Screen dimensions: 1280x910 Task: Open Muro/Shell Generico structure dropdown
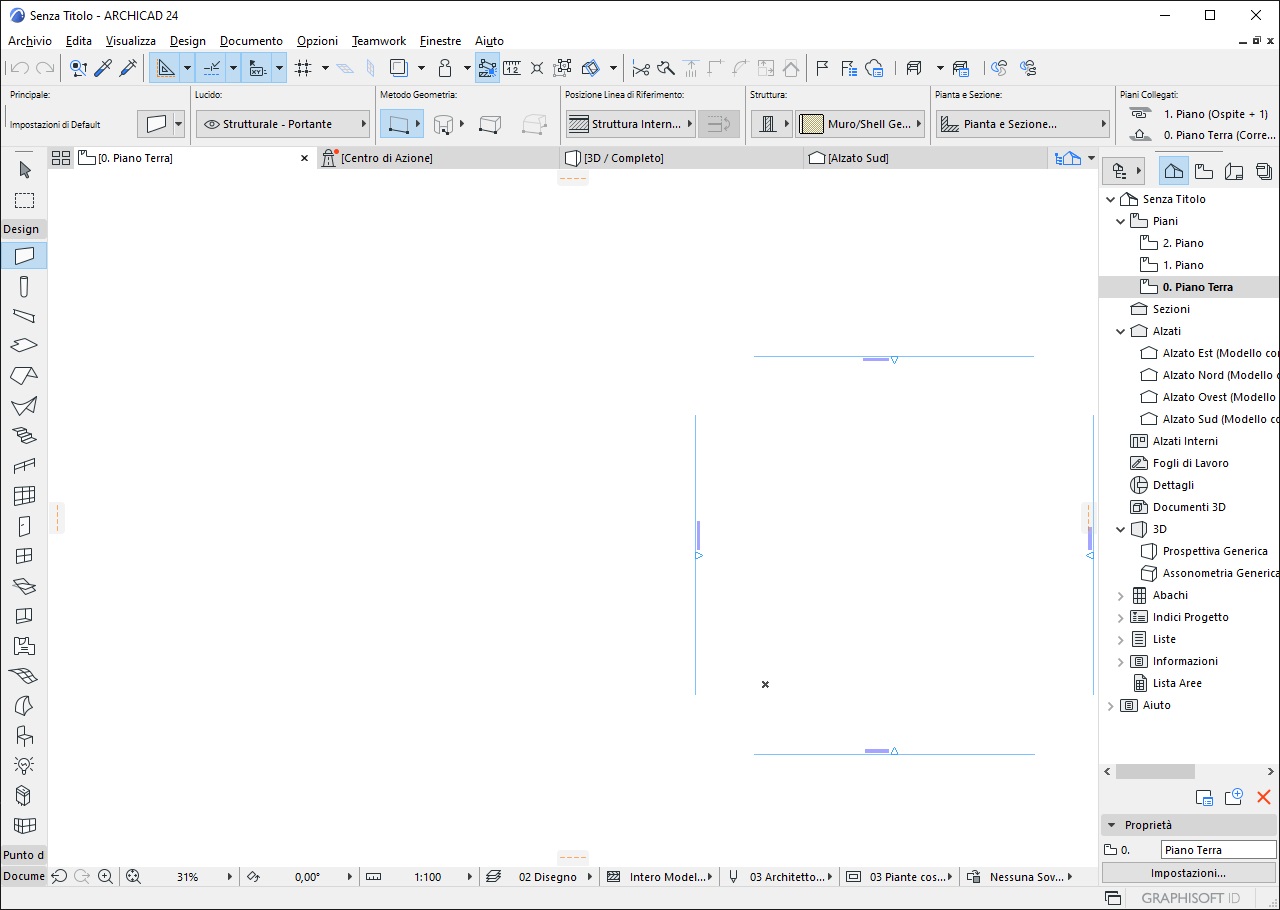(x=860, y=124)
